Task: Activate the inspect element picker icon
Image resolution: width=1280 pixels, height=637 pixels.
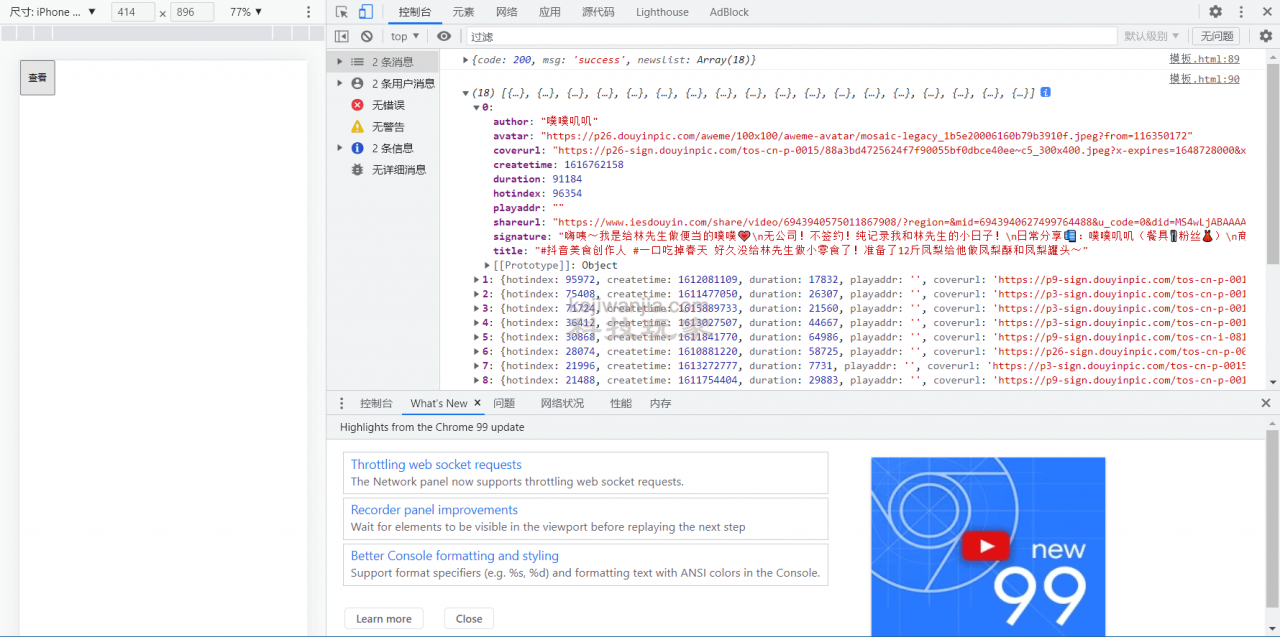Action: pos(342,12)
